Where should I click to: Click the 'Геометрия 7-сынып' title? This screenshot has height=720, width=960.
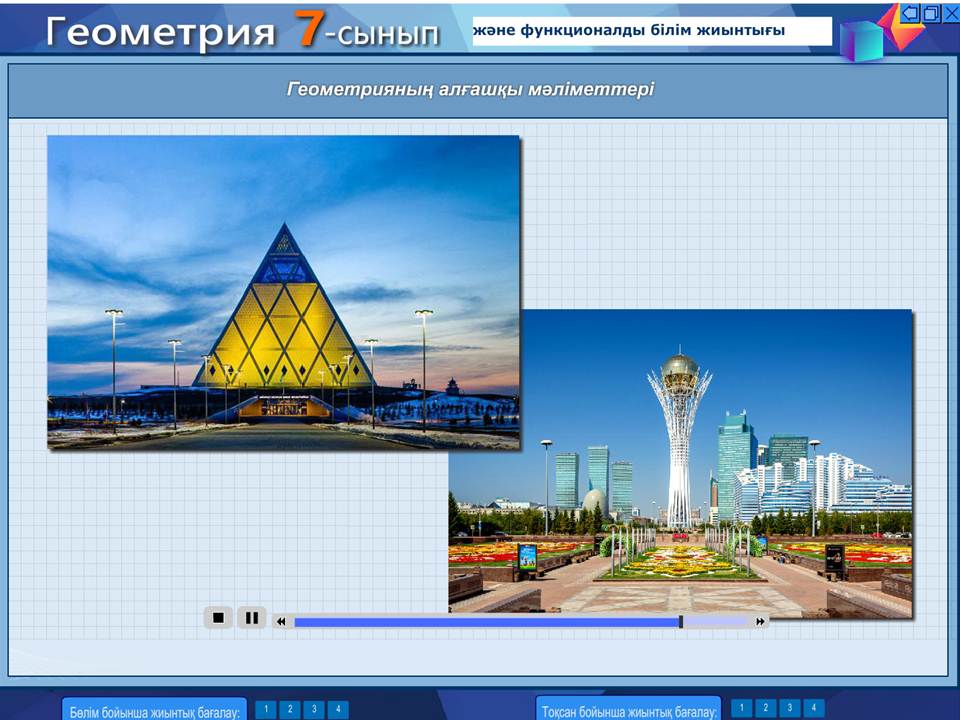(243, 31)
